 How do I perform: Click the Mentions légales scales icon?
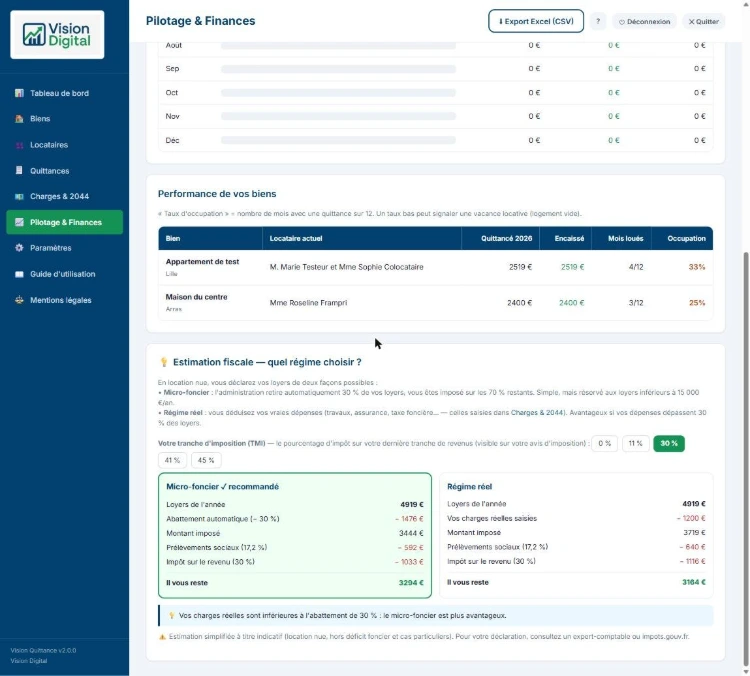pyautogui.click(x=19, y=300)
